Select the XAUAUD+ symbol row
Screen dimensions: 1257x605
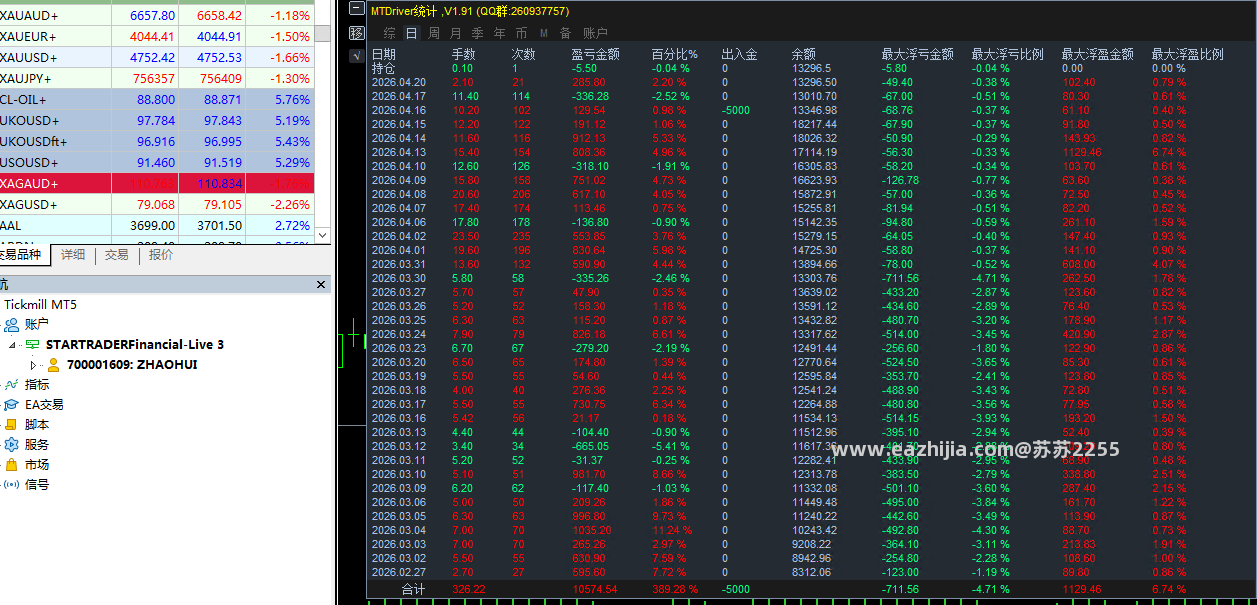coord(157,15)
